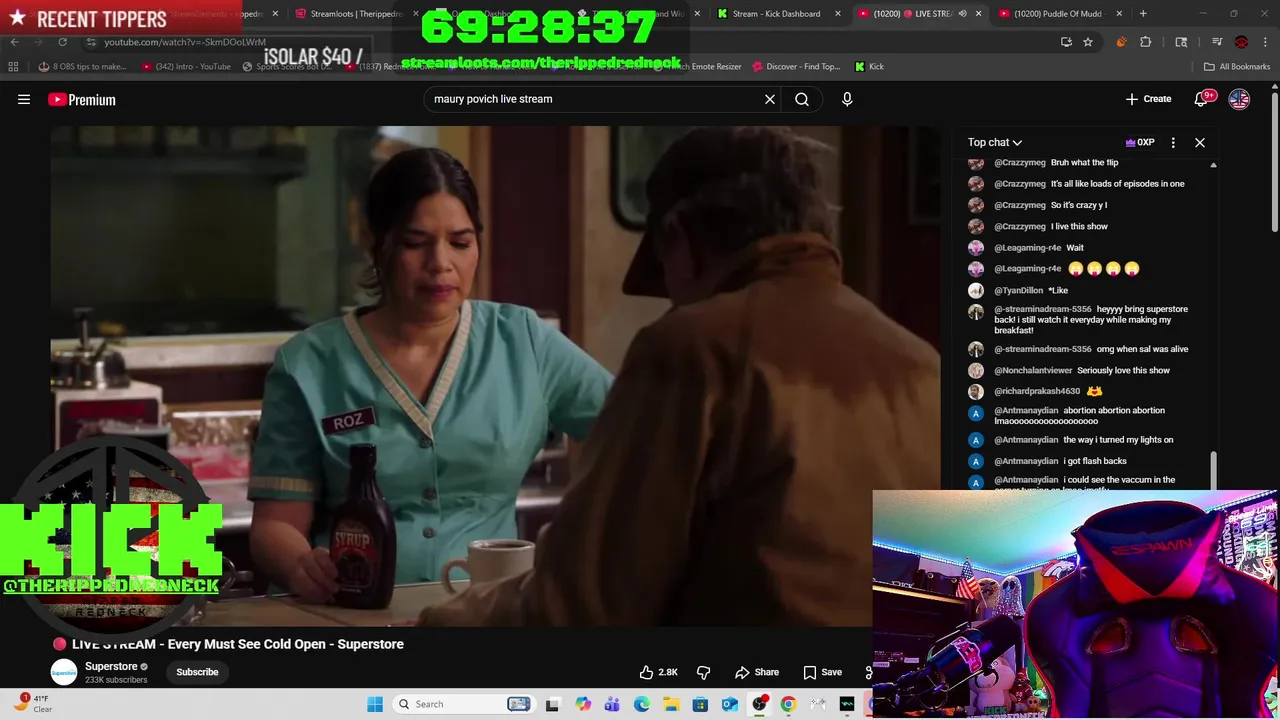Launch Copilot from taskbar
The width and height of the screenshot is (1280, 720).
point(583,704)
